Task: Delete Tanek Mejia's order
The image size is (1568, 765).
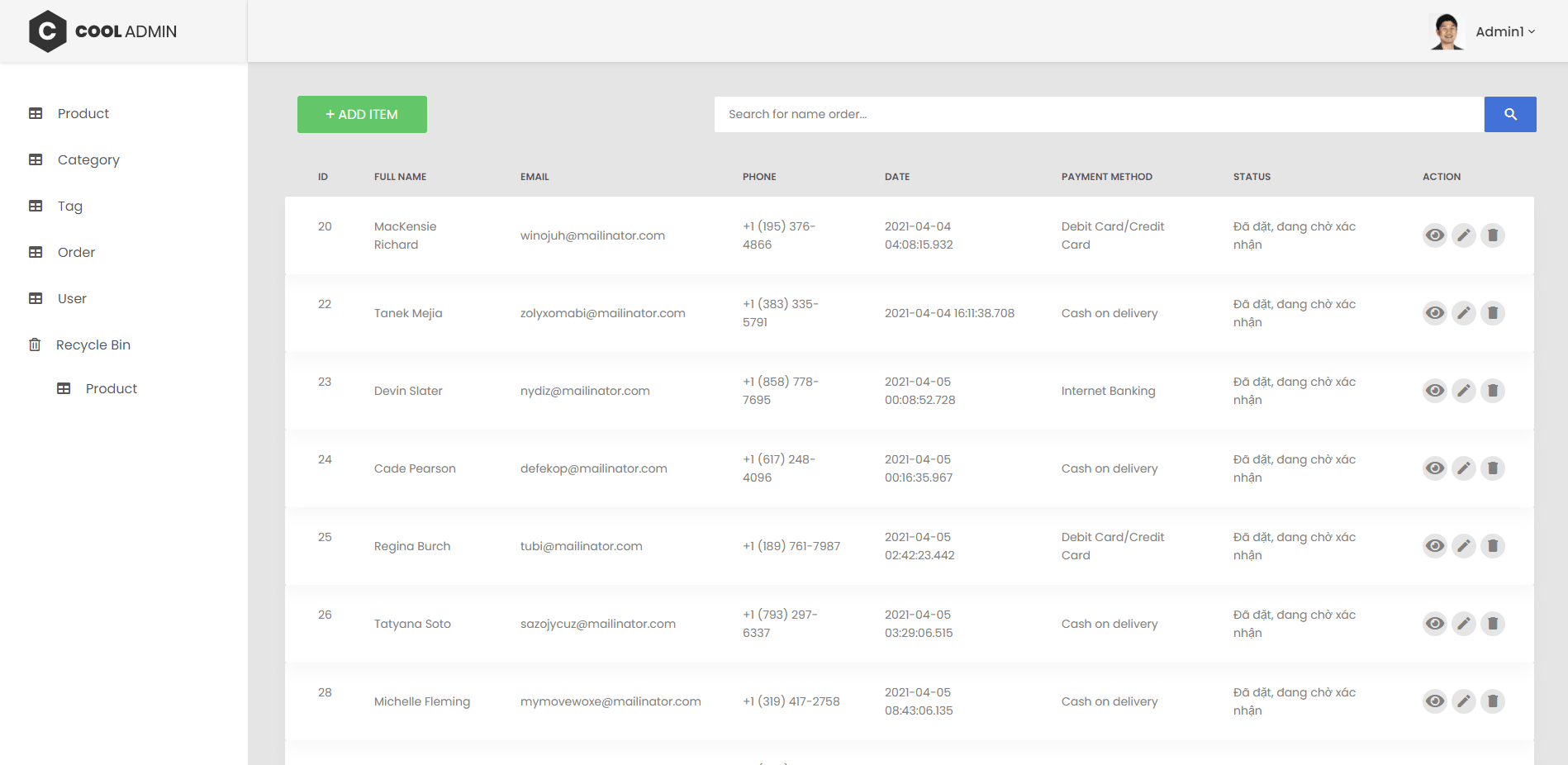Action: [x=1493, y=313]
